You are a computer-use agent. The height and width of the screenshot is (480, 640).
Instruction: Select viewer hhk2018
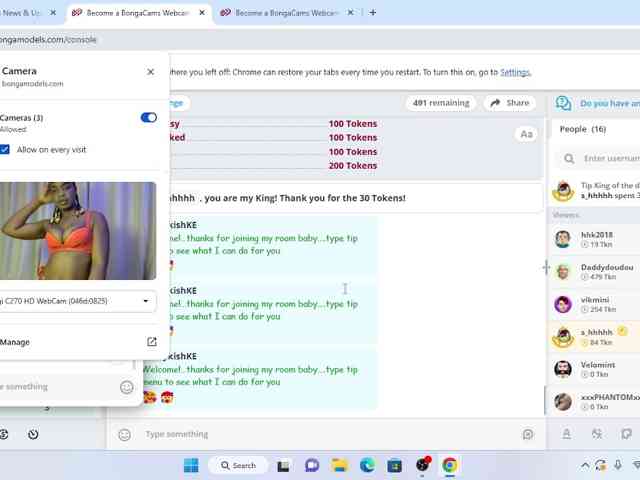tap(594, 239)
